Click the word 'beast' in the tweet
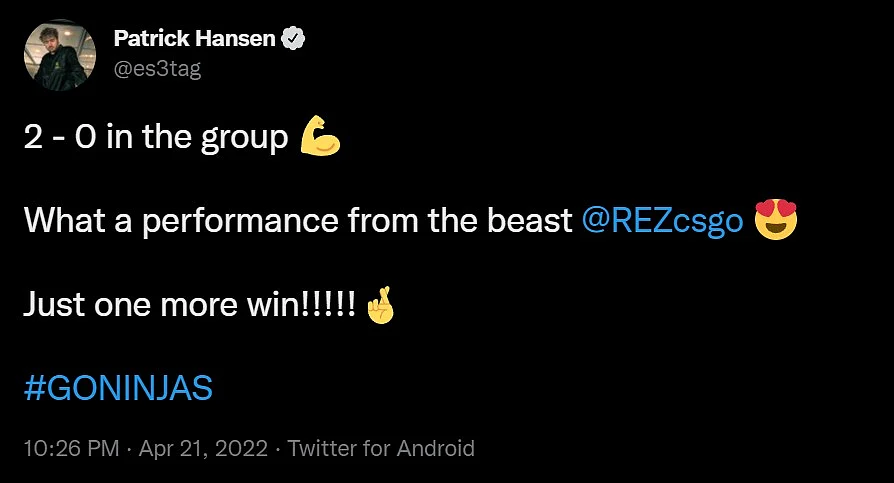 pos(530,220)
